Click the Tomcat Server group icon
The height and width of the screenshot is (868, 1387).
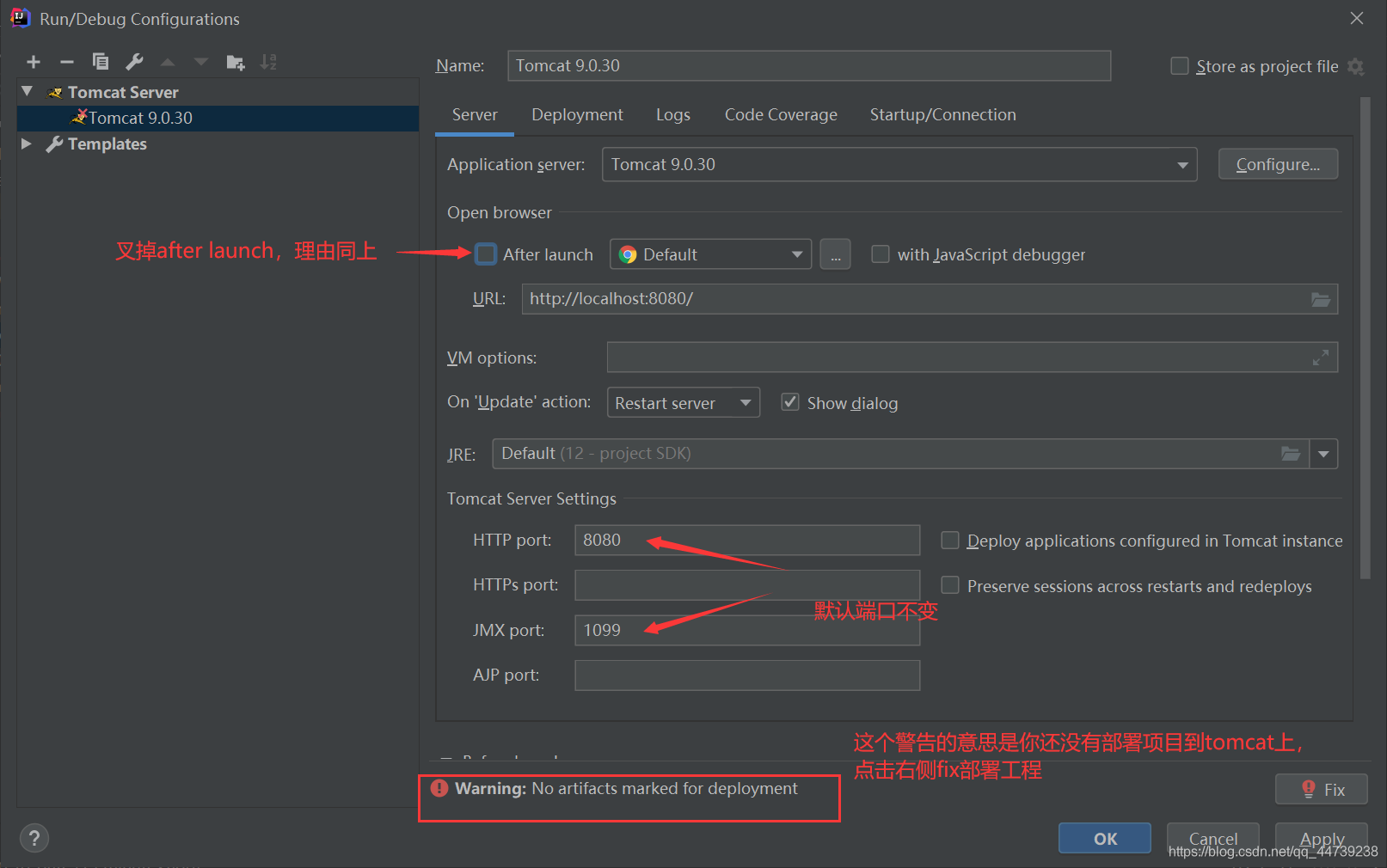55,93
